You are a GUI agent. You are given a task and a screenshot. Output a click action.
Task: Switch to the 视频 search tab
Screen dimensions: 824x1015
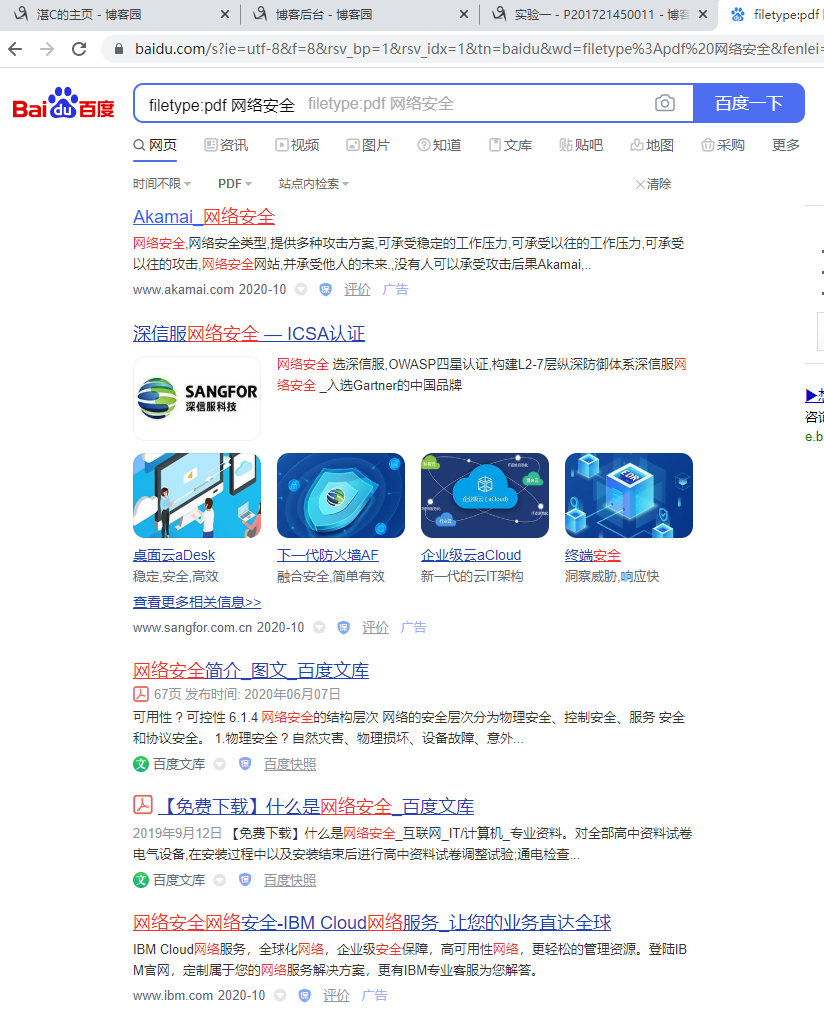tap(297, 145)
